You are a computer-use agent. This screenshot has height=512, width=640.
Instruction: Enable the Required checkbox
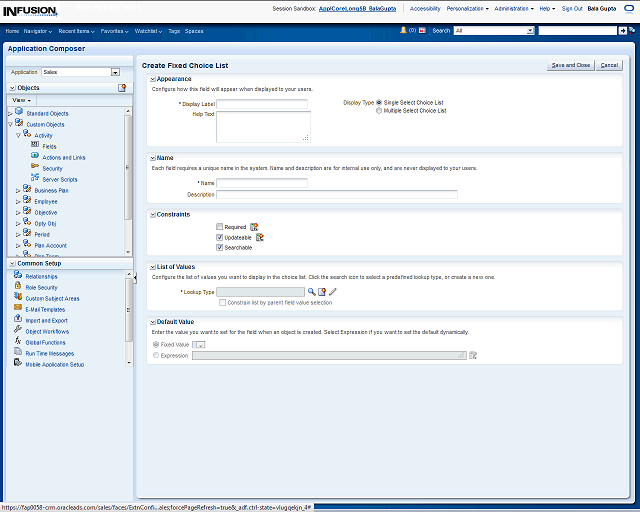(x=220, y=227)
